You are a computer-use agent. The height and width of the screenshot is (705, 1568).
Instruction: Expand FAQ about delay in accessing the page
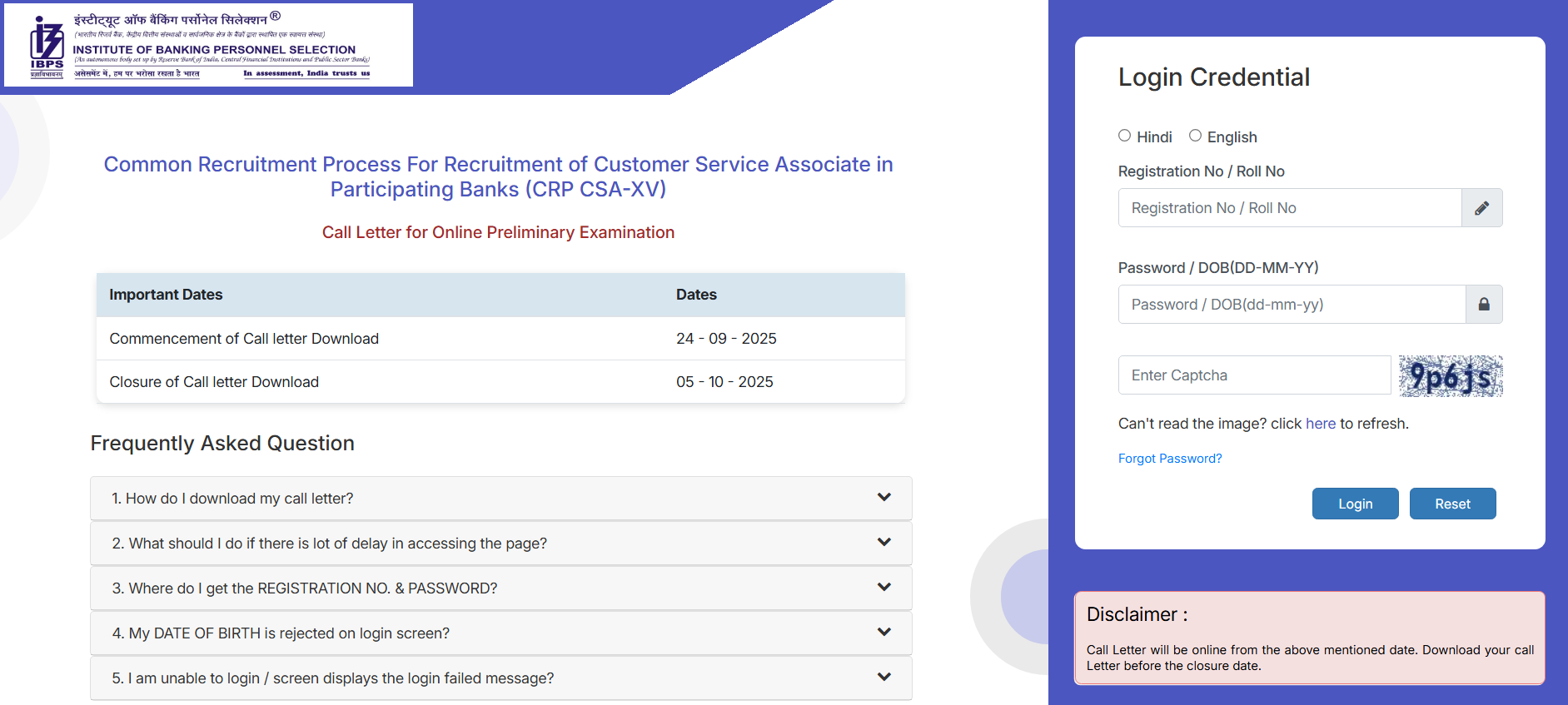500,544
